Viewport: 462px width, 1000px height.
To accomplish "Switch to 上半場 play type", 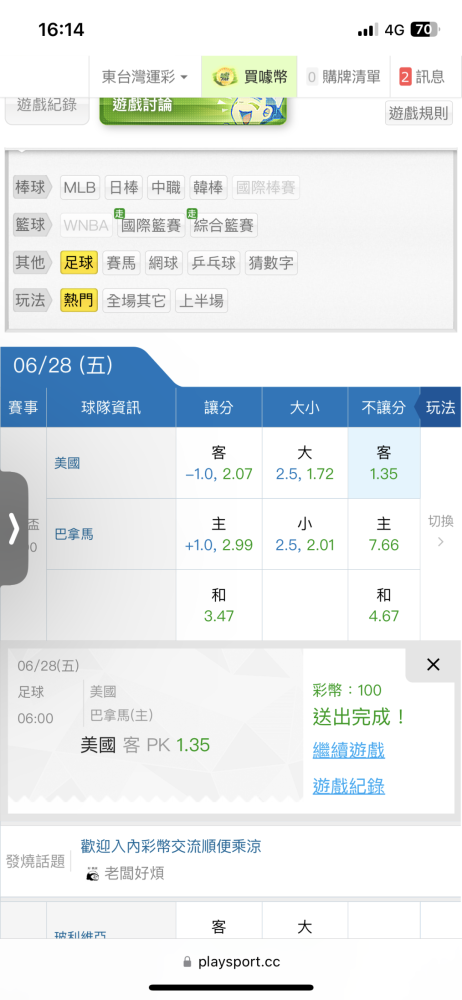I will point(201,300).
